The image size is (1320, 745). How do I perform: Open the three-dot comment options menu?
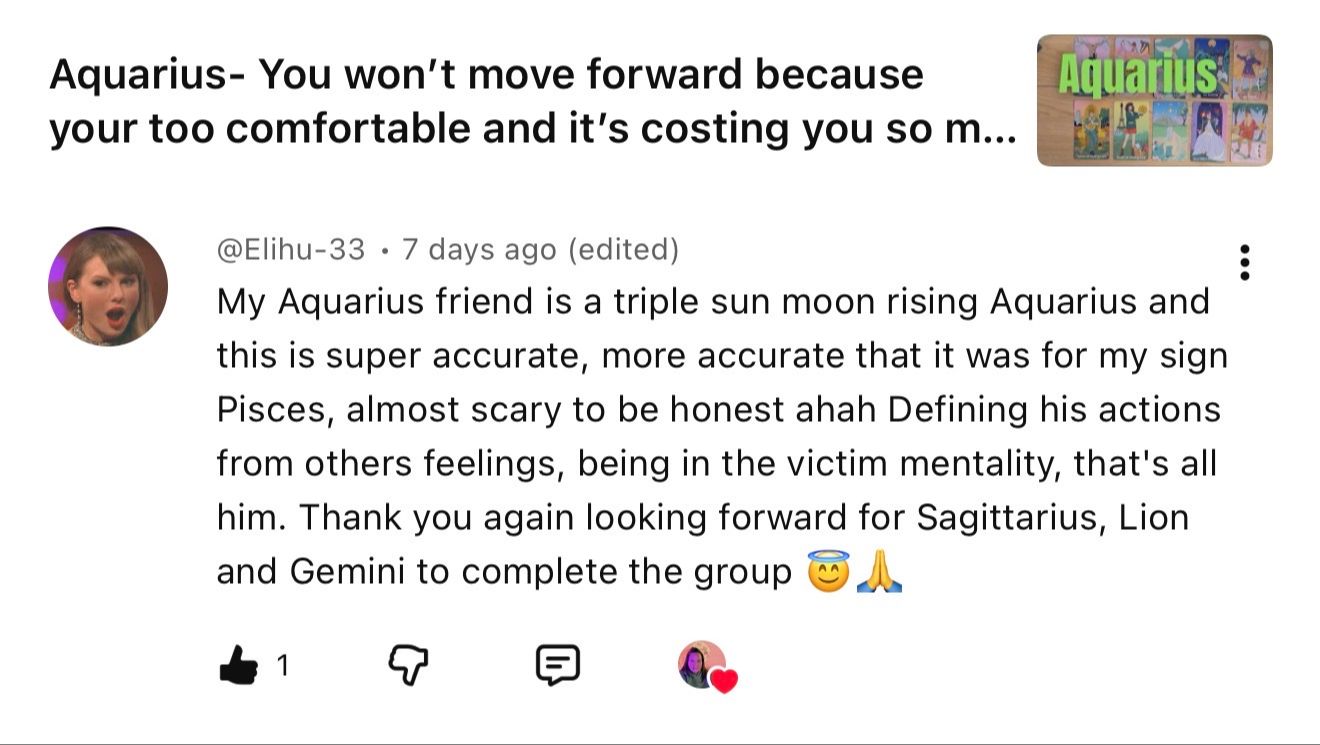coord(1244,262)
